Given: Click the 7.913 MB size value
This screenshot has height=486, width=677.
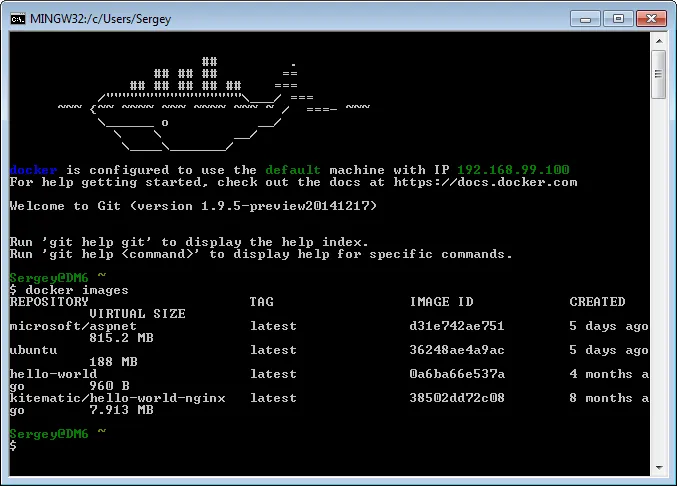Looking at the screenshot, I should [x=121, y=410].
